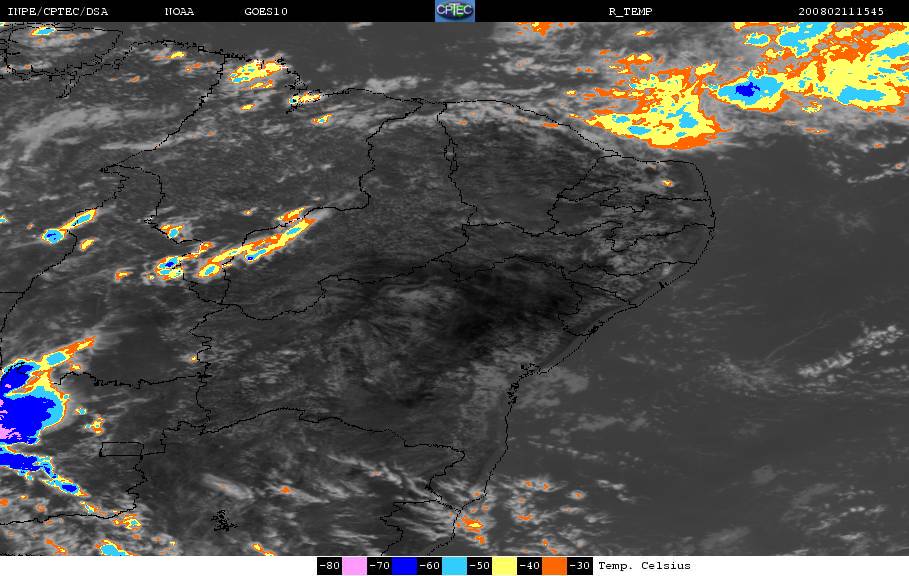This screenshot has height=576, width=909.
Task: Click the CPTEC logo in the header
Action: [x=454, y=11]
